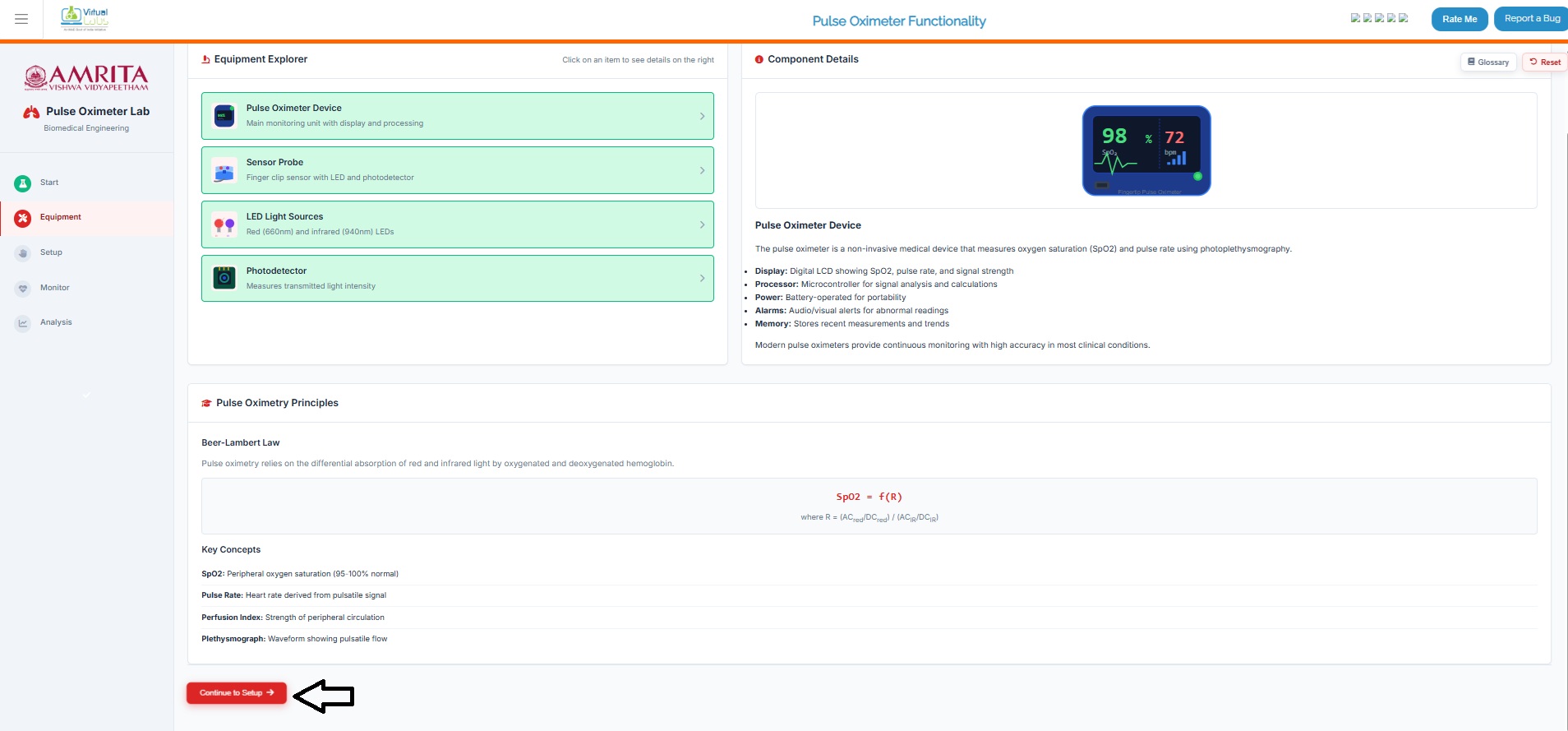The width and height of the screenshot is (1568, 731).
Task: Click the Pulse Oximeter Device icon
Action: point(224,116)
